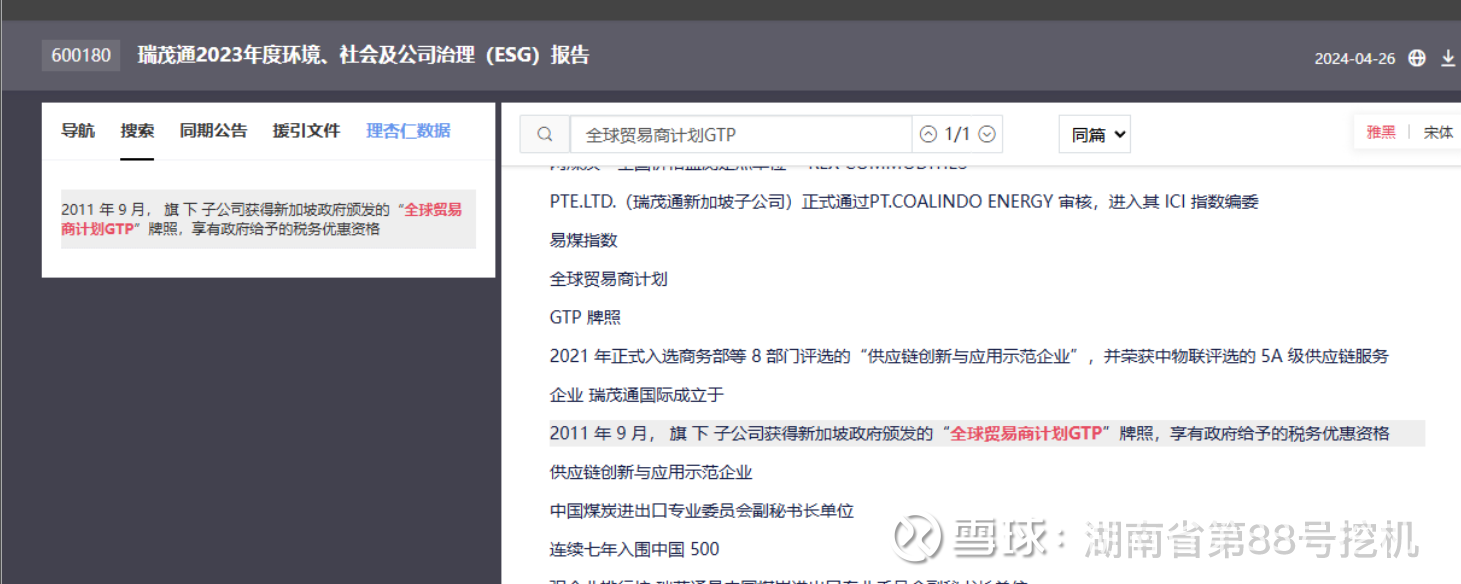
Task: Click the line starting with 2021 年正式入选商务部
Action: [x=969, y=356]
